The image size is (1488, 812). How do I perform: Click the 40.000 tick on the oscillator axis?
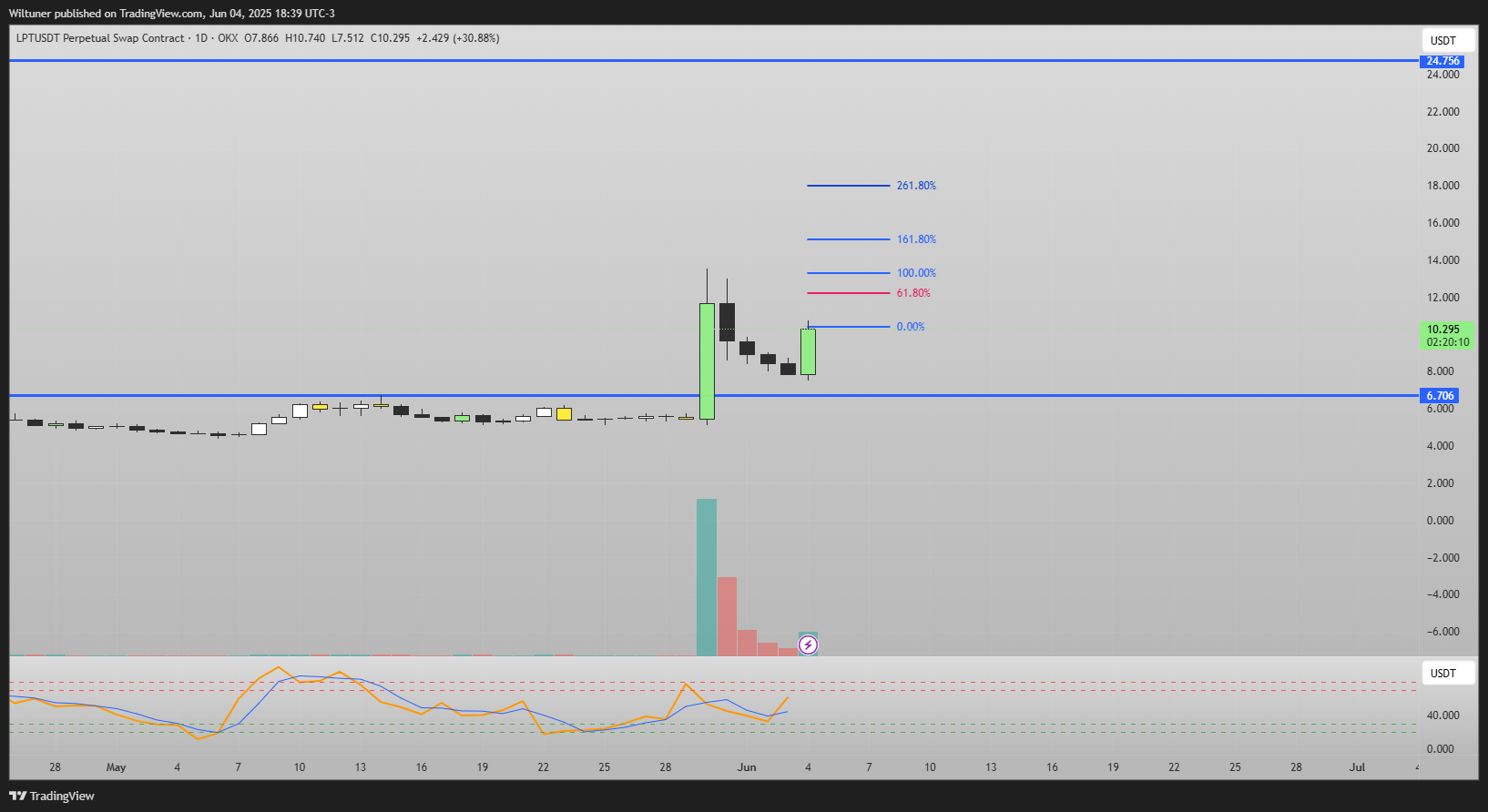click(1442, 716)
